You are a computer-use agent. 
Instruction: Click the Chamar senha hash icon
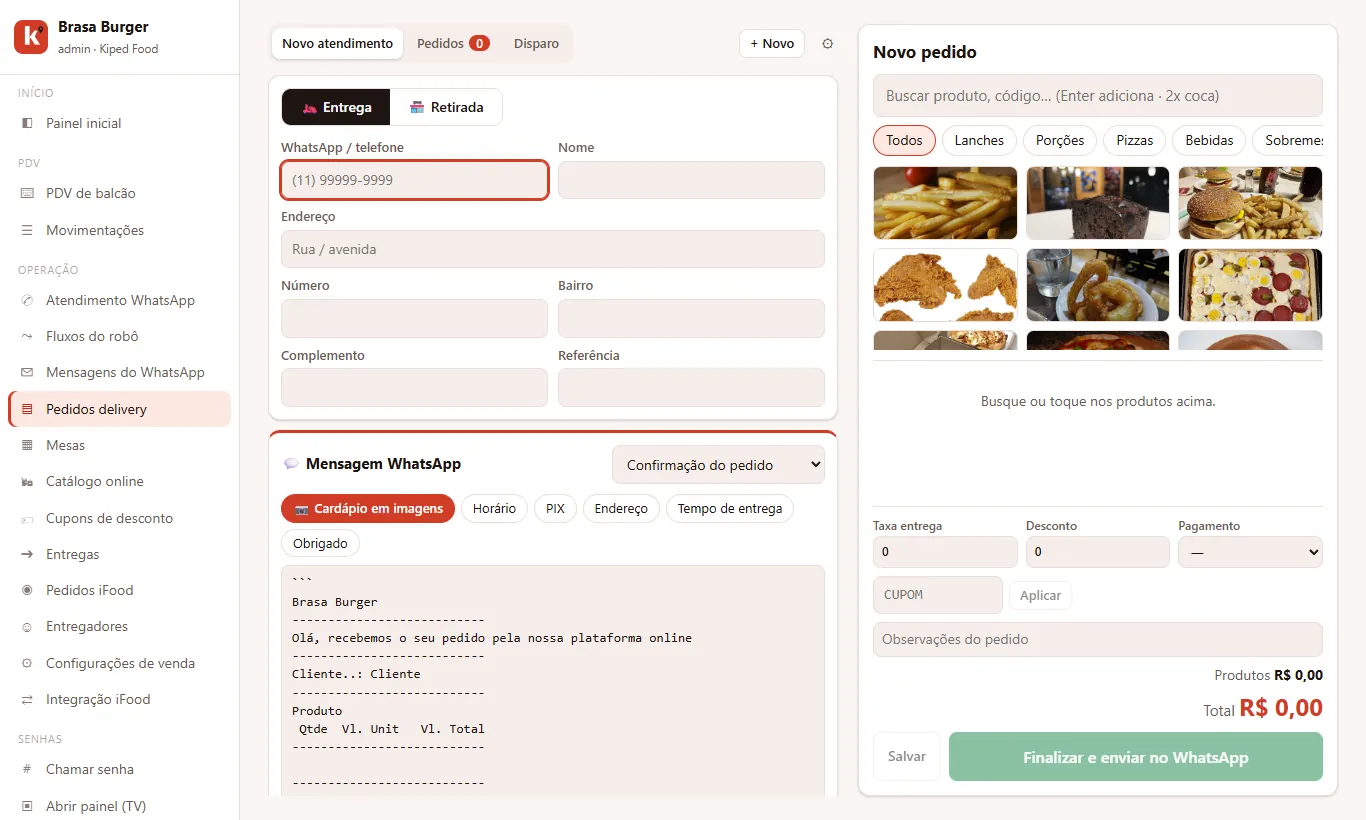(x=27, y=769)
